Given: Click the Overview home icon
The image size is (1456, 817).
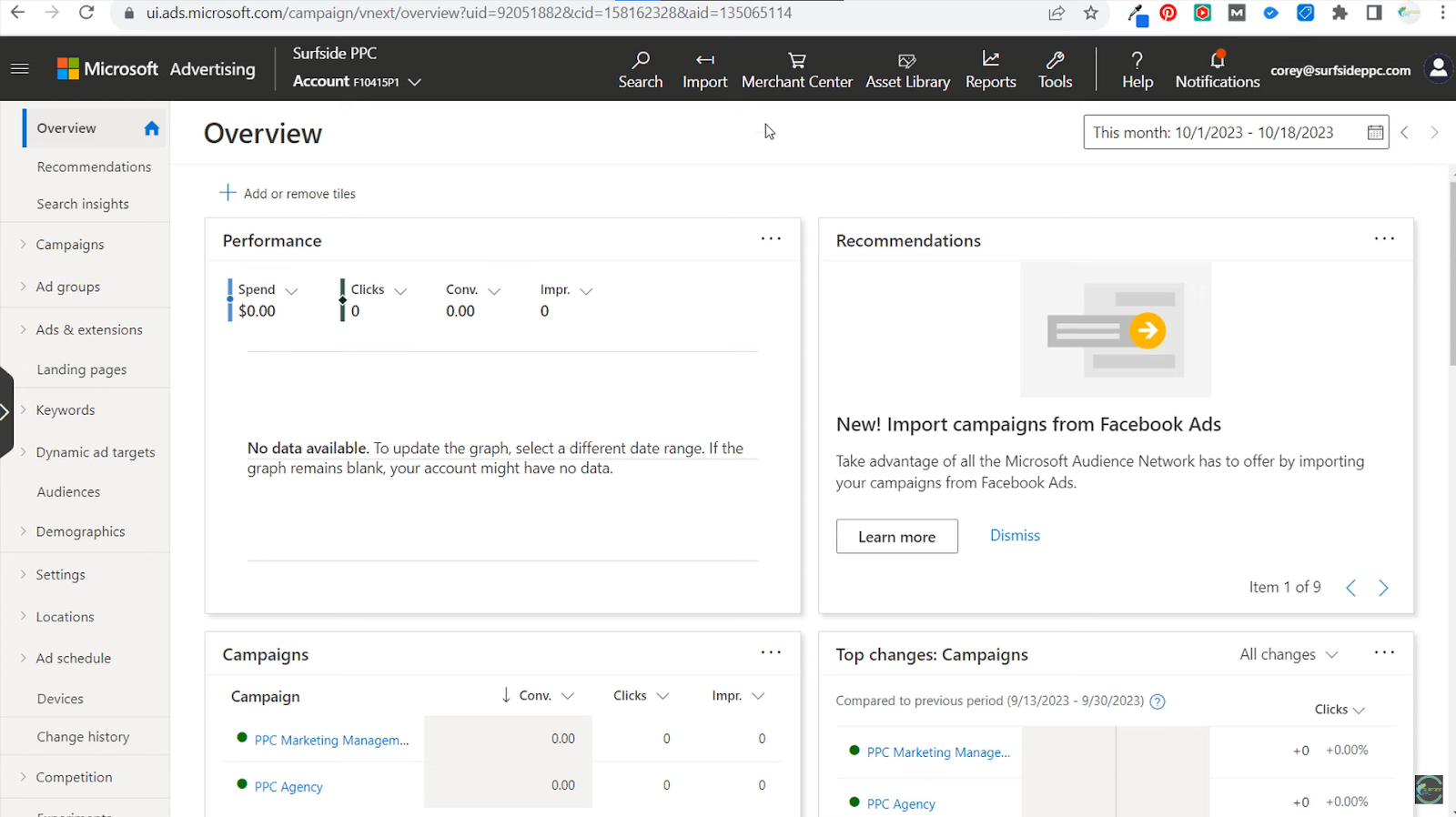Looking at the screenshot, I should pos(152,128).
